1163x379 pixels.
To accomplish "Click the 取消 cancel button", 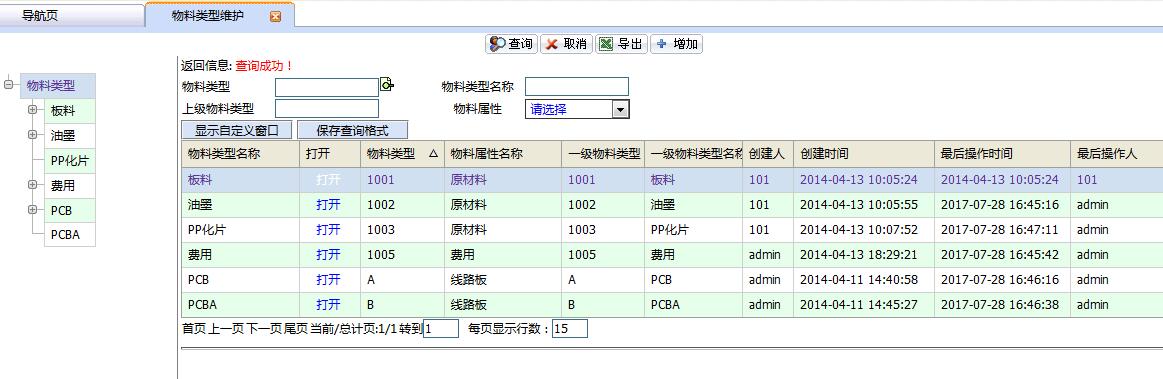I will tap(566, 44).
